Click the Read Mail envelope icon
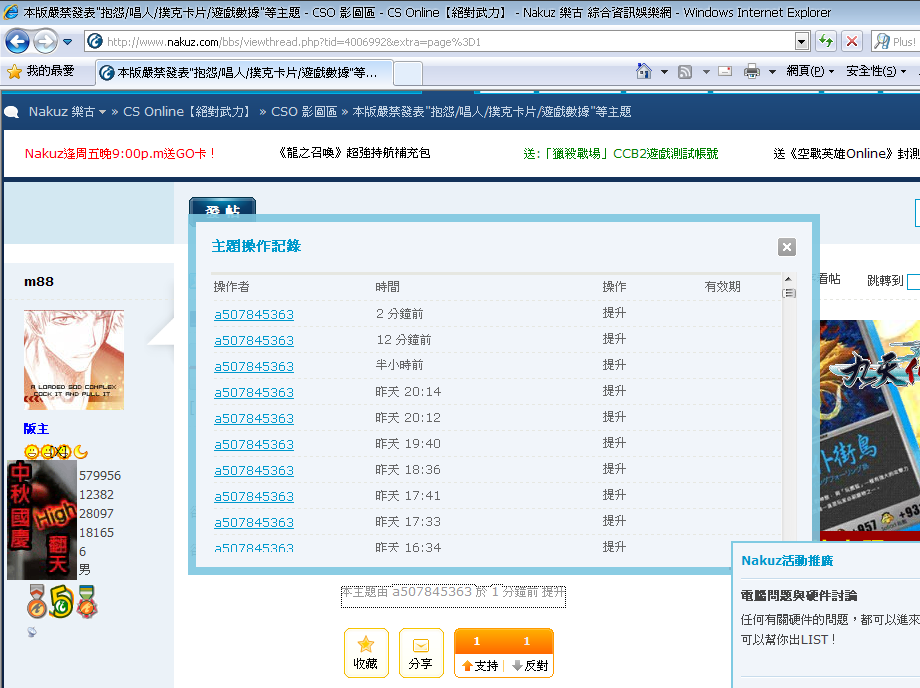 [724, 72]
